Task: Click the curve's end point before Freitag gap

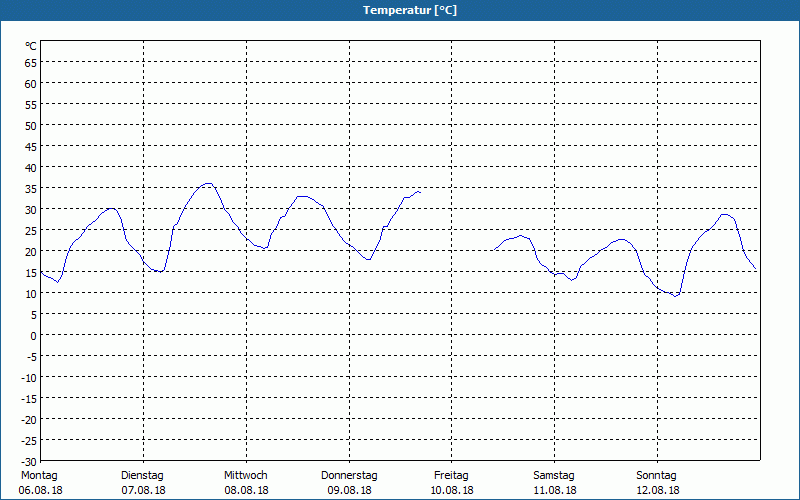Action: click(419, 192)
